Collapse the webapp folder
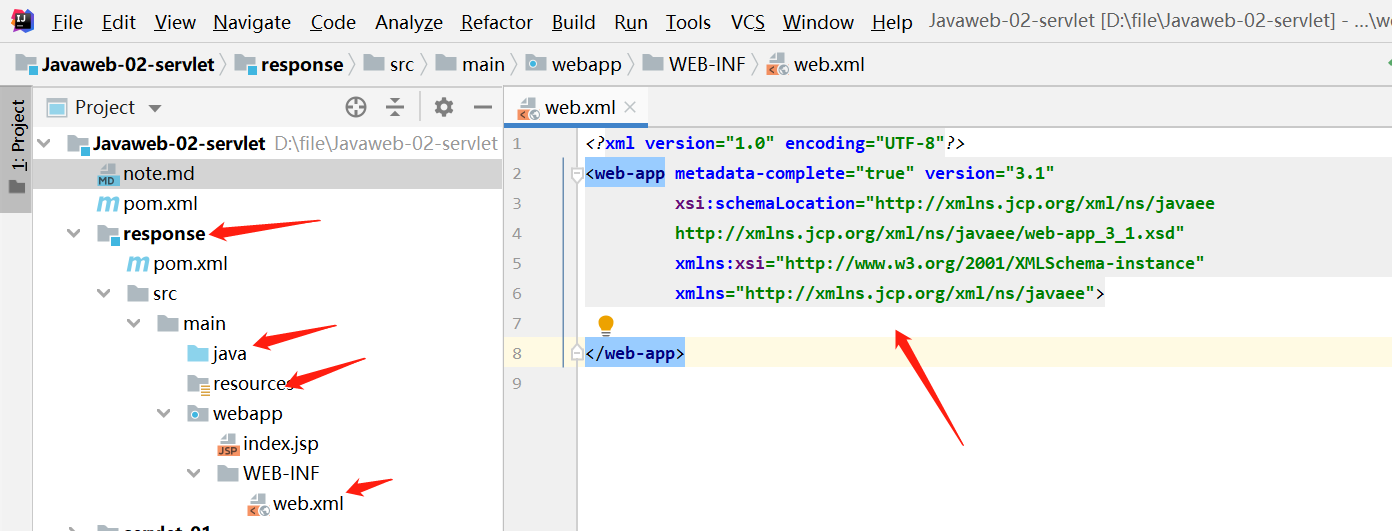 point(163,413)
